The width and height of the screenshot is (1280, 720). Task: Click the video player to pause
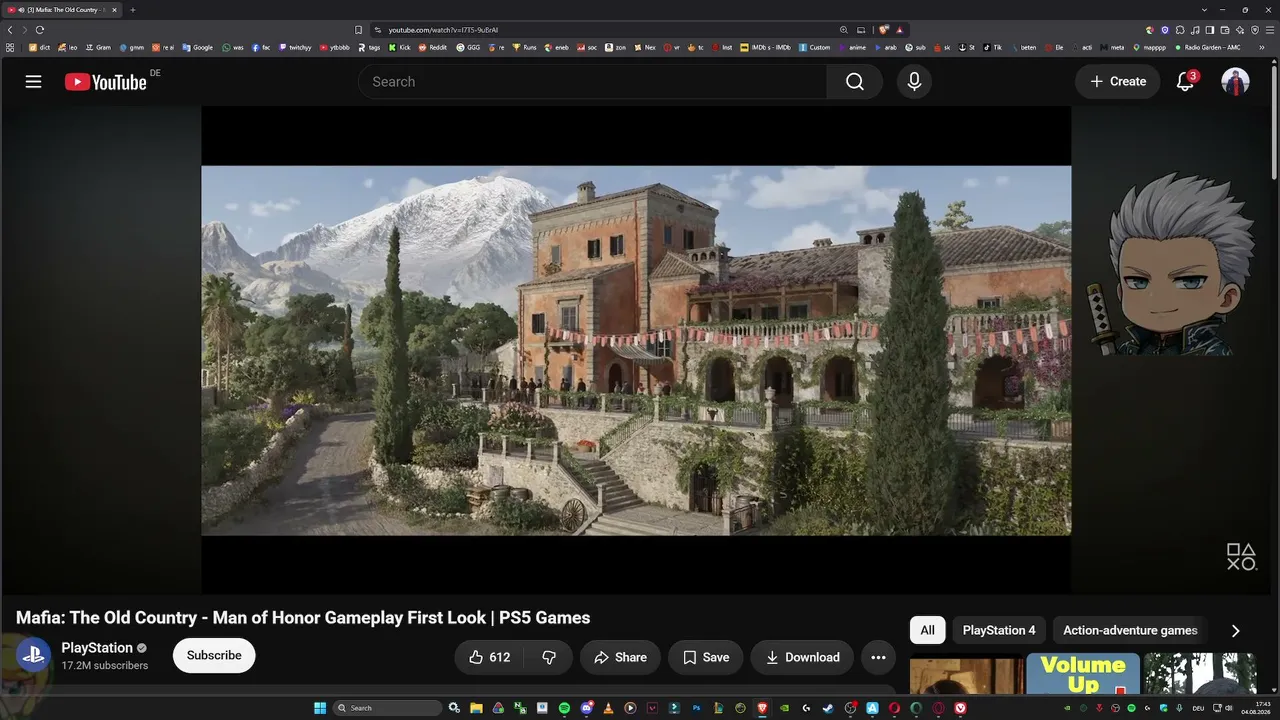pyautogui.click(x=636, y=350)
